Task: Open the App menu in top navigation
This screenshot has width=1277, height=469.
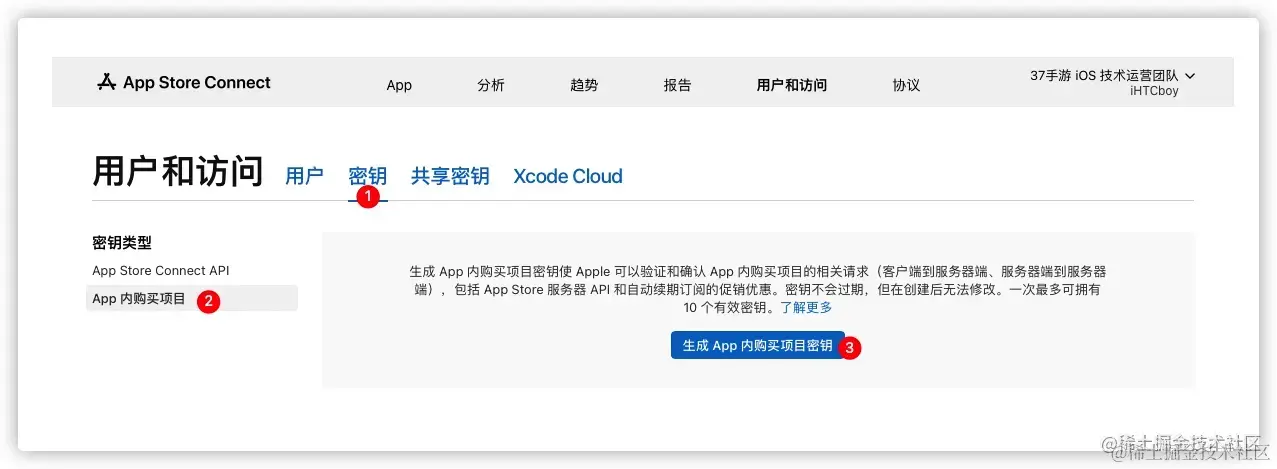Action: coord(399,85)
